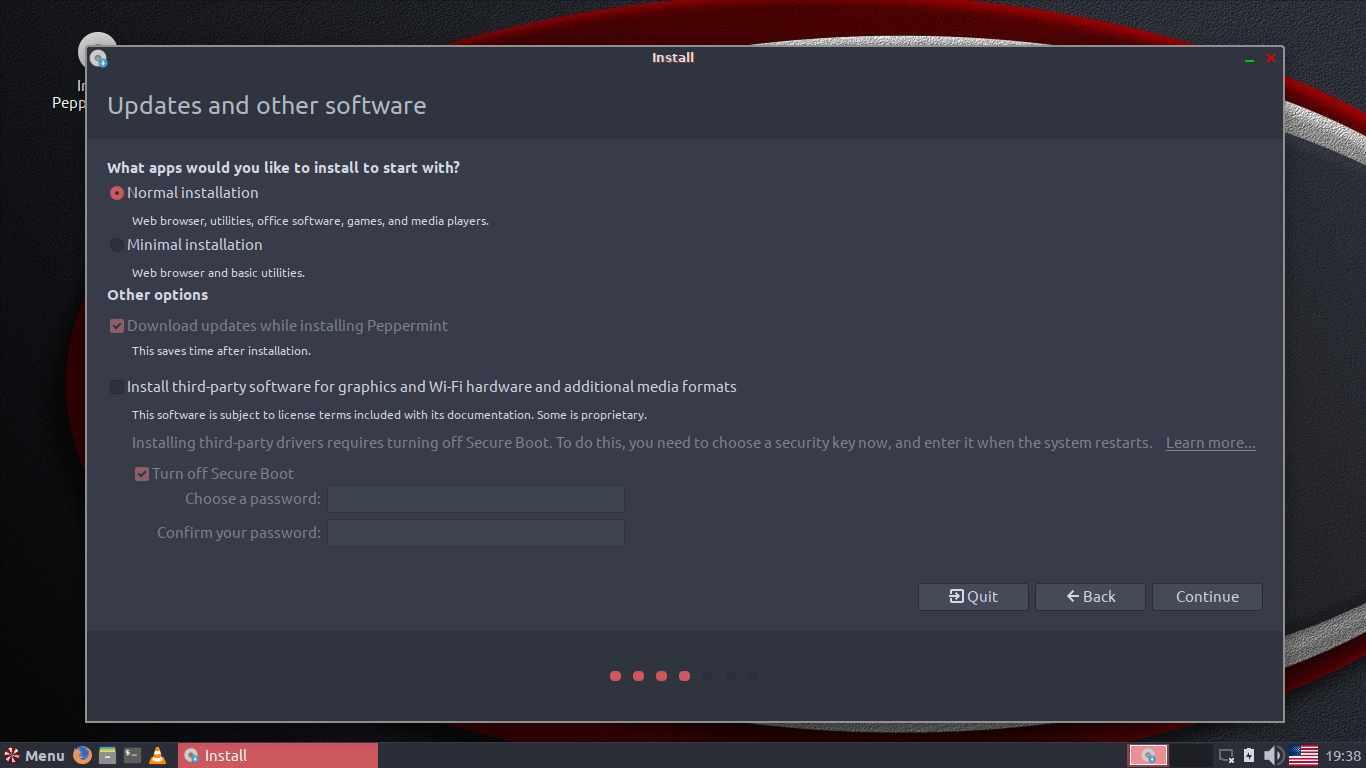Screen dimensions: 1366x768
Task: Click the Quit button
Action: [973, 597]
